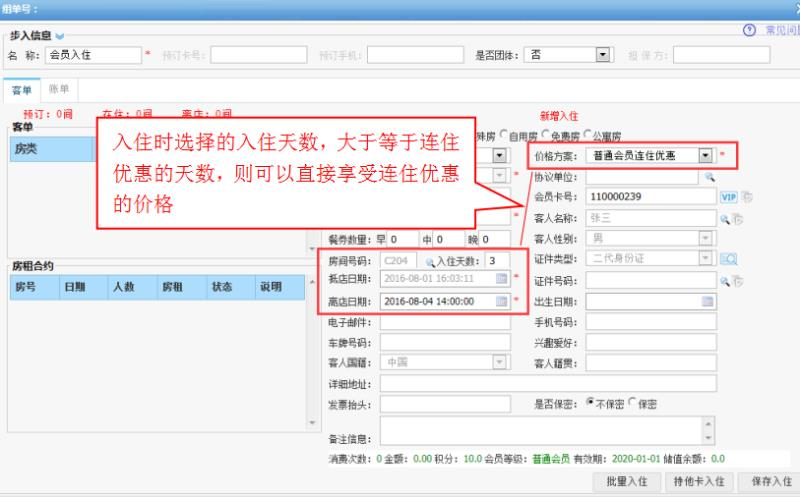Open the 客人性别 dropdown
Viewport: 800px width, 497px height.
[705, 238]
